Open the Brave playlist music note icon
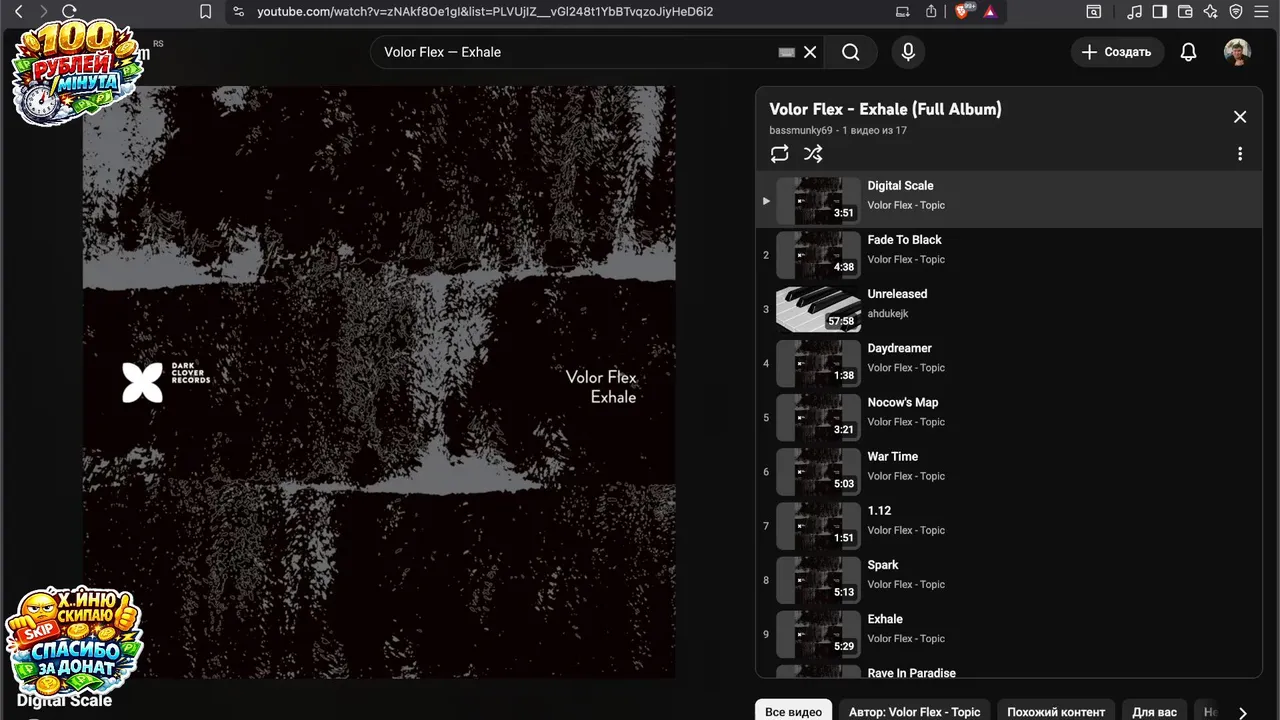The width and height of the screenshot is (1280, 720). pos(1134,12)
